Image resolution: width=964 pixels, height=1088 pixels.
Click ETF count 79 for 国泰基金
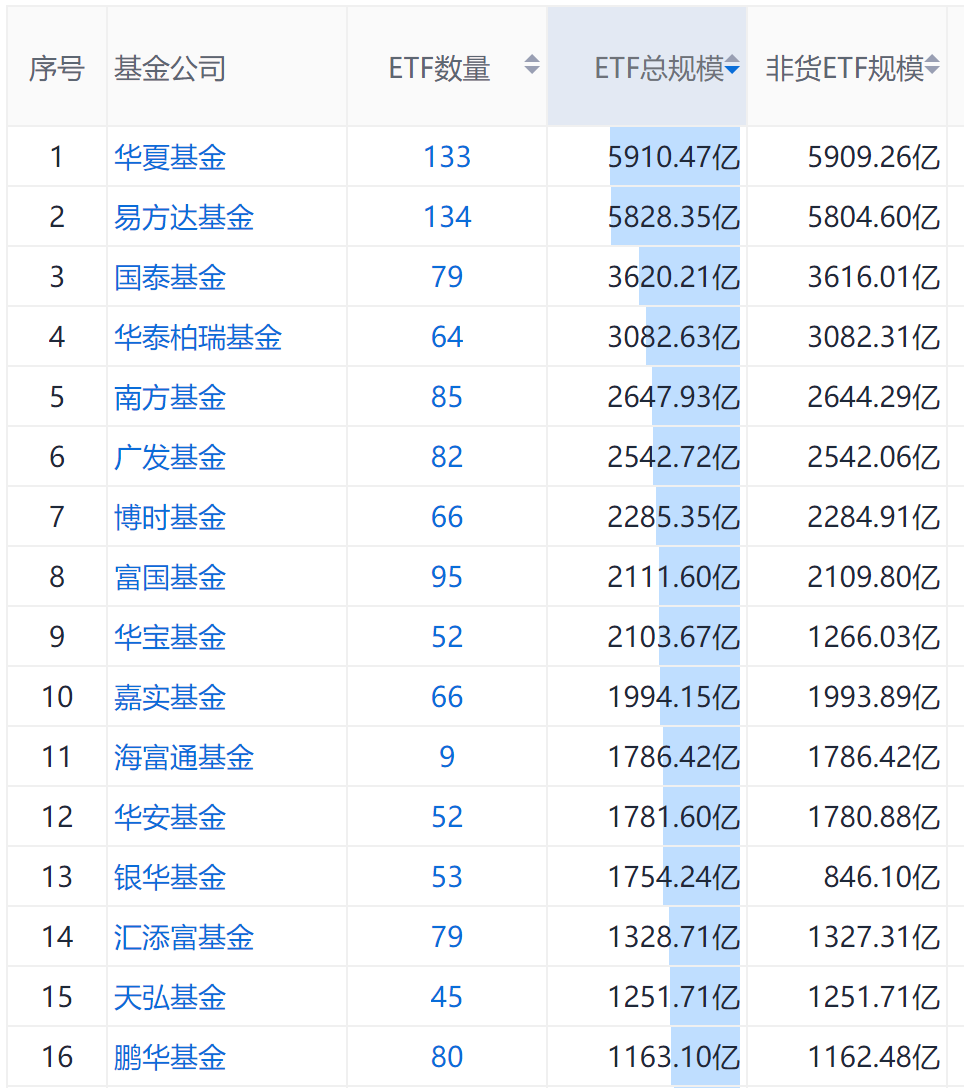pyautogui.click(x=447, y=277)
